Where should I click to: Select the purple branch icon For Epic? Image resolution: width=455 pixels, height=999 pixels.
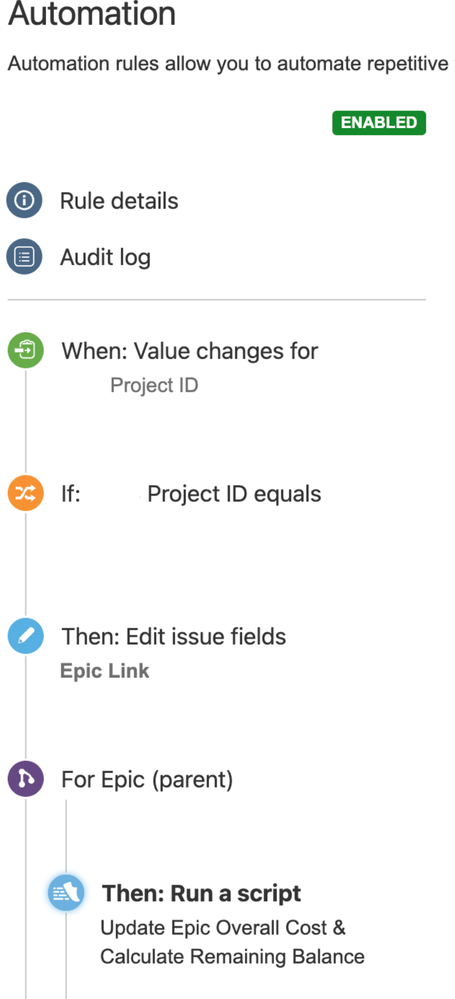pos(25,779)
